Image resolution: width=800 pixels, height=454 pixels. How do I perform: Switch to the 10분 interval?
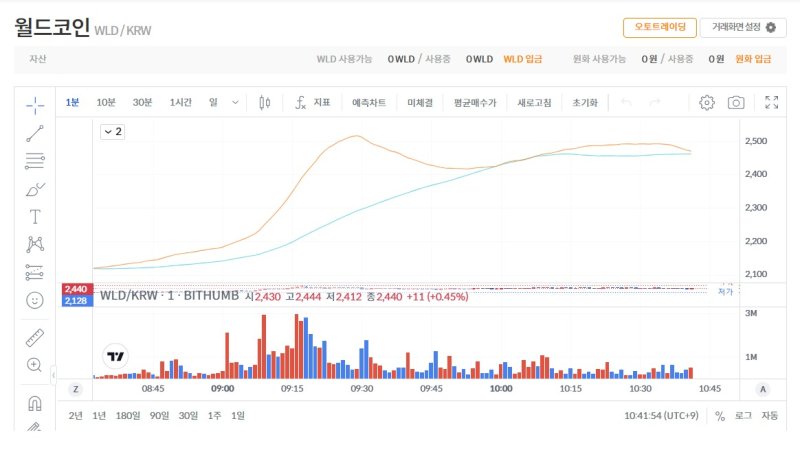tap(106, 102)
